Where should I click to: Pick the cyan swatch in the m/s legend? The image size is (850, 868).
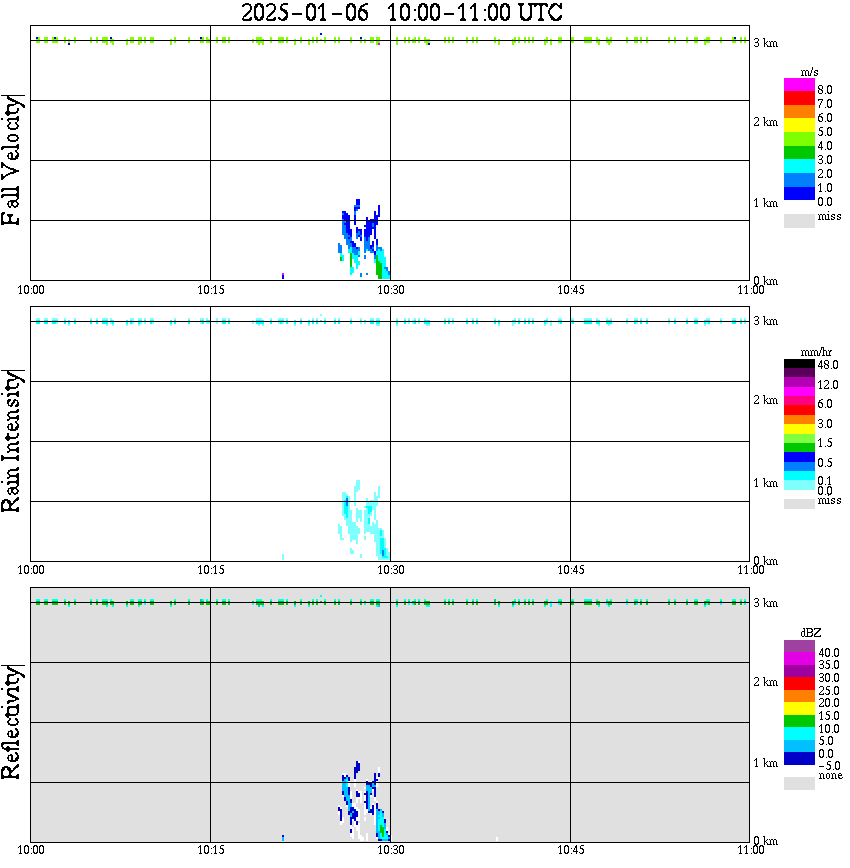pyautogui.click(x=799, y=166)
